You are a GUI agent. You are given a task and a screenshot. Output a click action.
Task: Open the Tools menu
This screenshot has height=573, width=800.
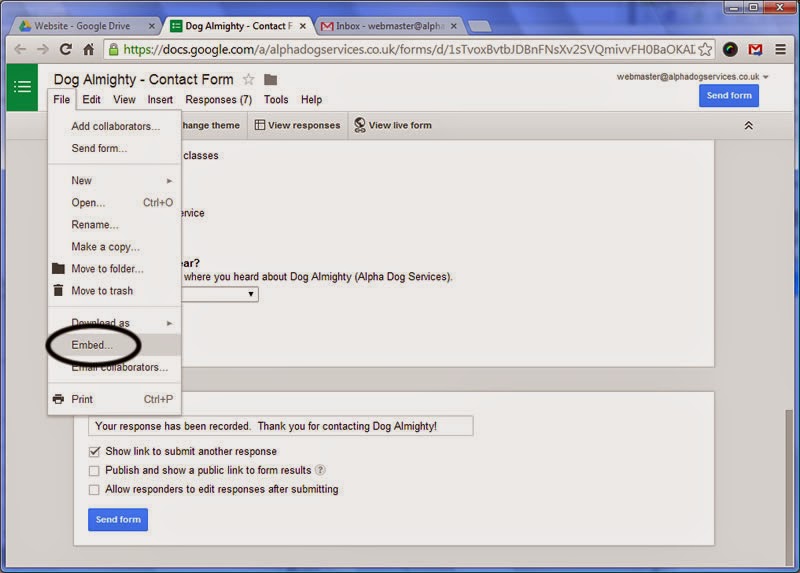[x=276, y=99]
